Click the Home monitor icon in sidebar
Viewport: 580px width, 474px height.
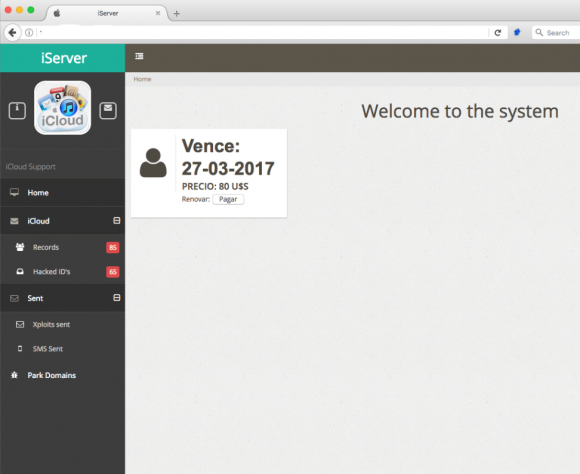14,192
